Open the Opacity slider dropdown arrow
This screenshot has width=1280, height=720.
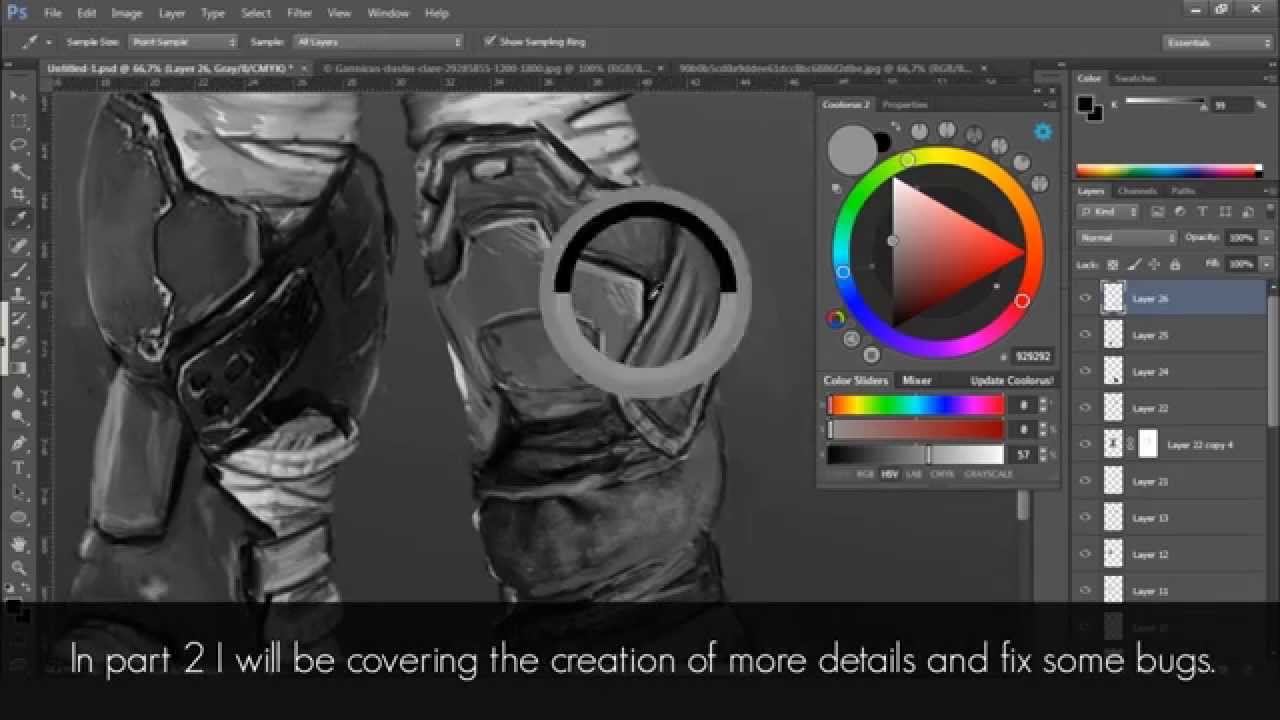pos(1266,238)
